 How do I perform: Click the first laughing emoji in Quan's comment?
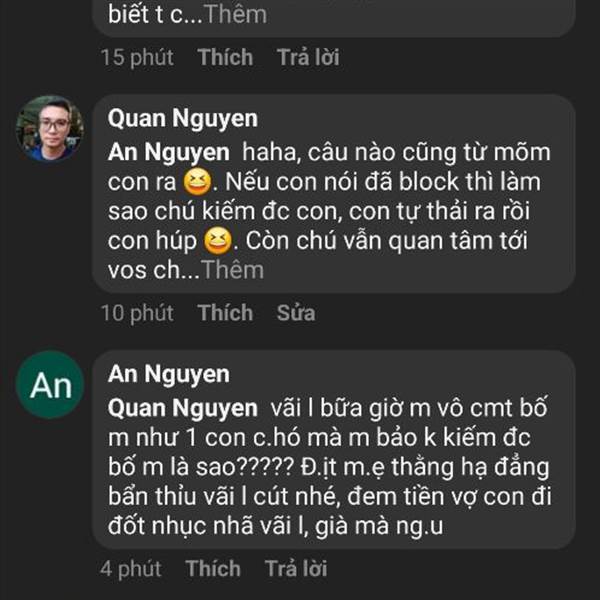(x=193, y=183)
